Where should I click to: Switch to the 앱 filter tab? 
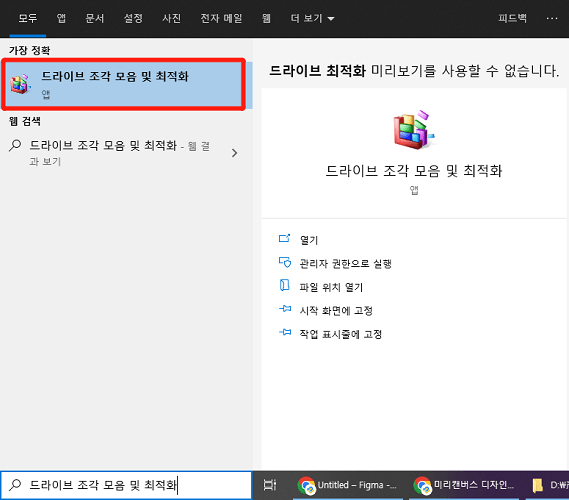point(61,18)
